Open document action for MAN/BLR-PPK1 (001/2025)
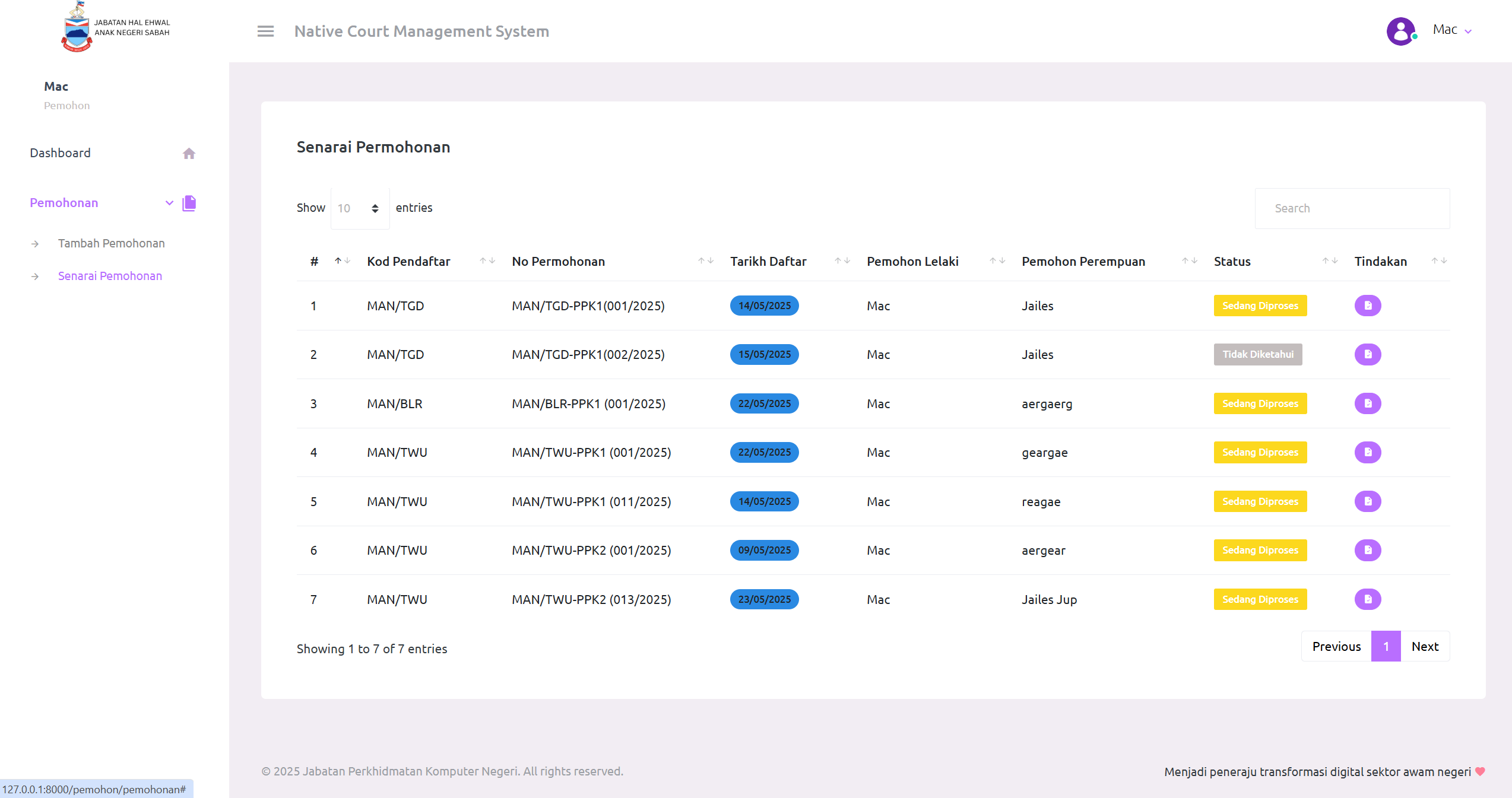Viewport: 1512px width, 798px height. click(x=1367, y=403)
